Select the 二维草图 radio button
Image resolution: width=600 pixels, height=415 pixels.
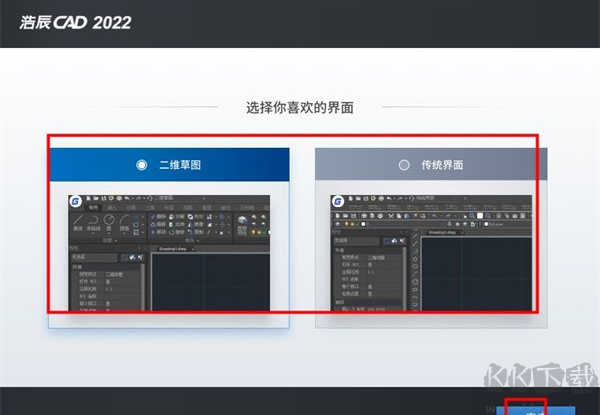click(x=141, y=164)
